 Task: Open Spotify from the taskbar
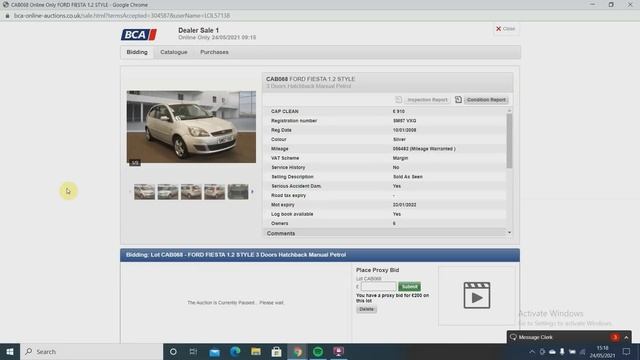pyautogui.click(x=318, y=351)
